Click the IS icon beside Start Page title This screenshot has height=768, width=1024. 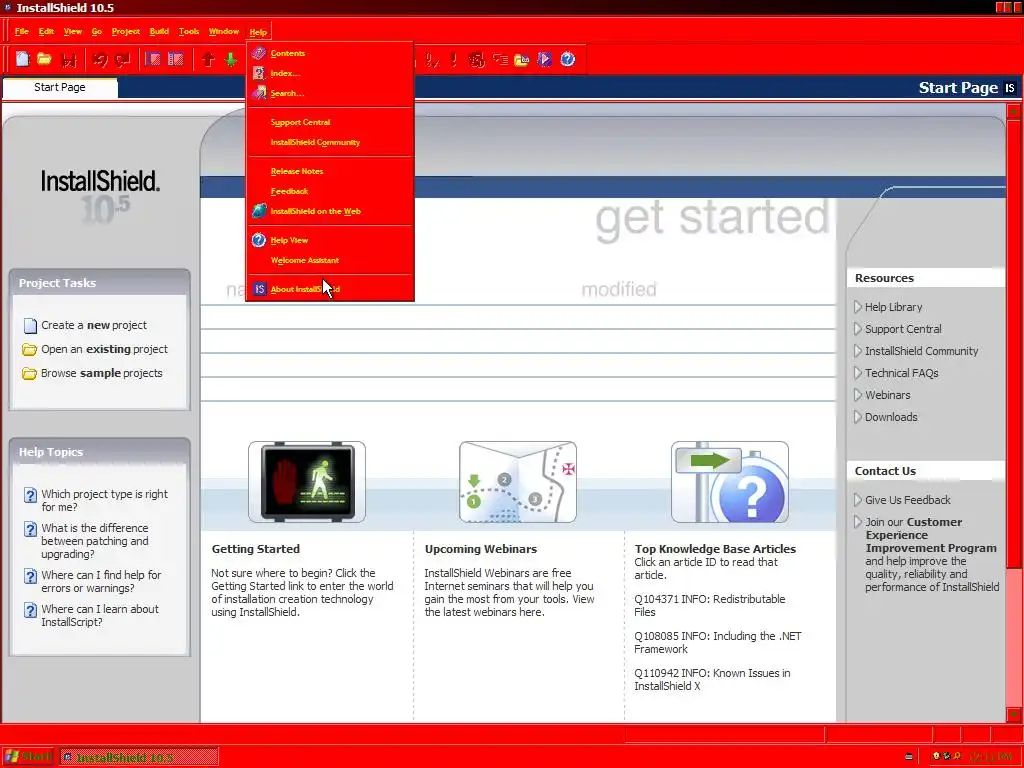(x=1010, y=88)
